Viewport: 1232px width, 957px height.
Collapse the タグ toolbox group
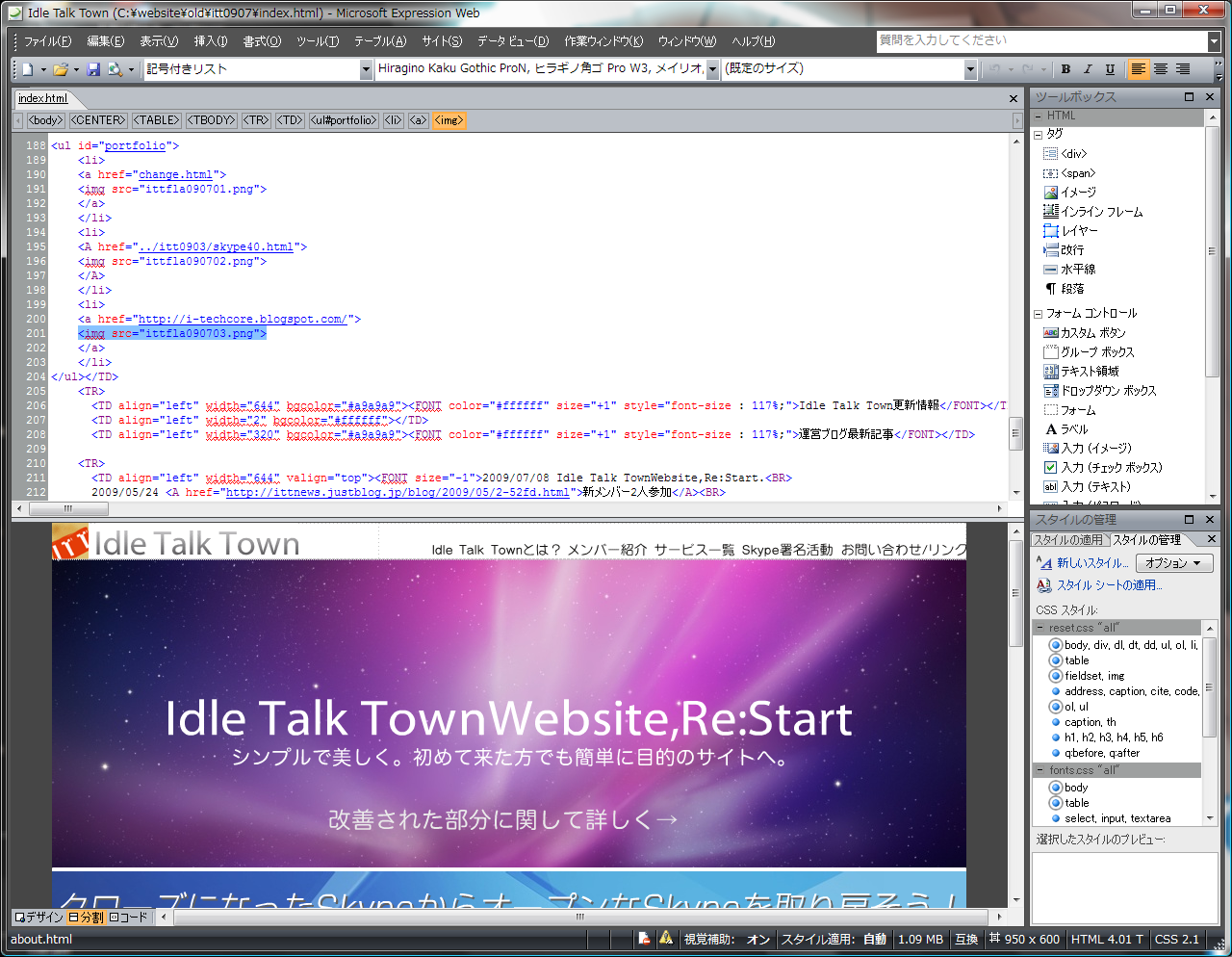(x=1039, y=135)
